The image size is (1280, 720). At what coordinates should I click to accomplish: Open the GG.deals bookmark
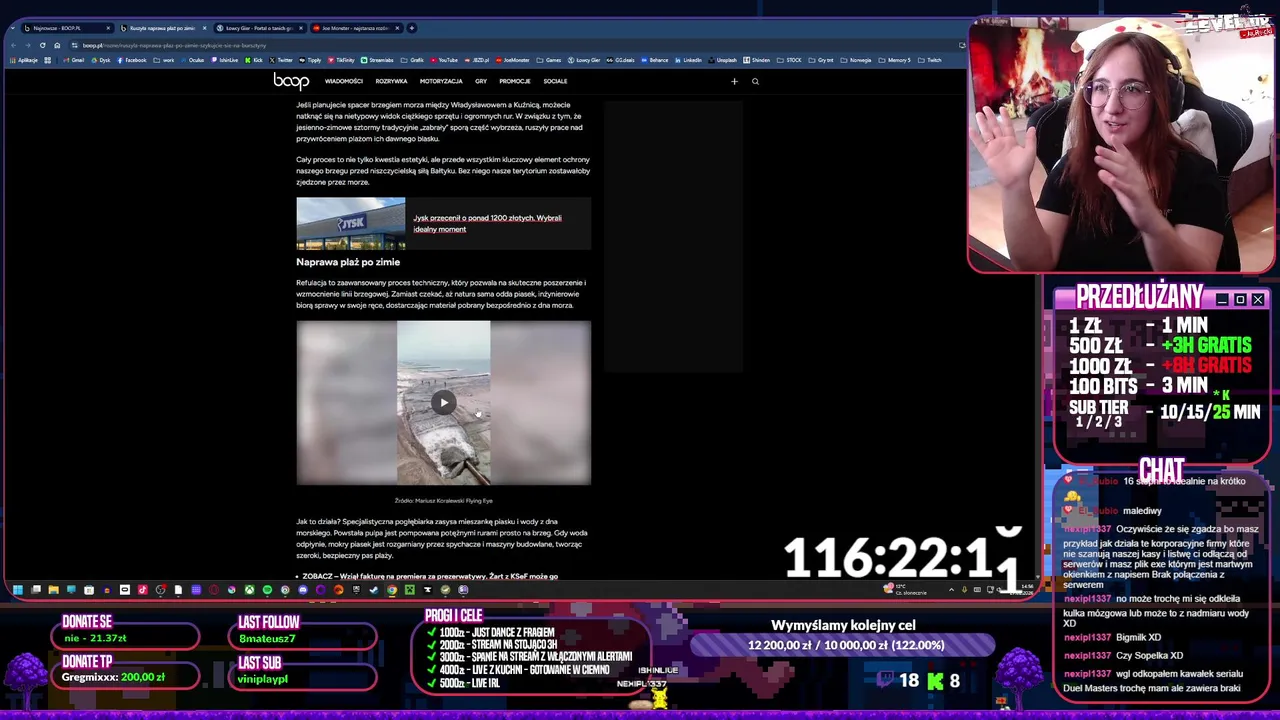[621, 60]
